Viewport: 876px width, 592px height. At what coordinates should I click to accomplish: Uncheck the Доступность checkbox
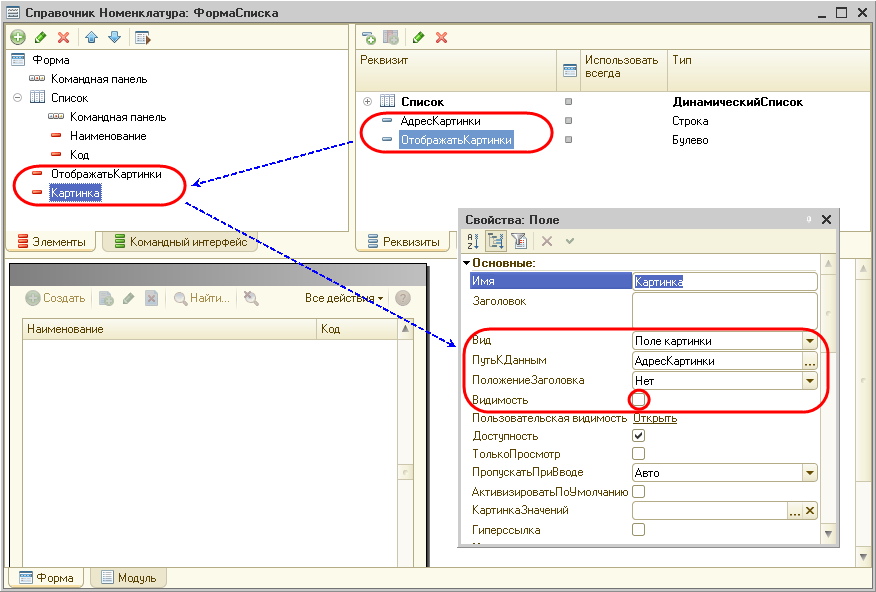point(639,436)
